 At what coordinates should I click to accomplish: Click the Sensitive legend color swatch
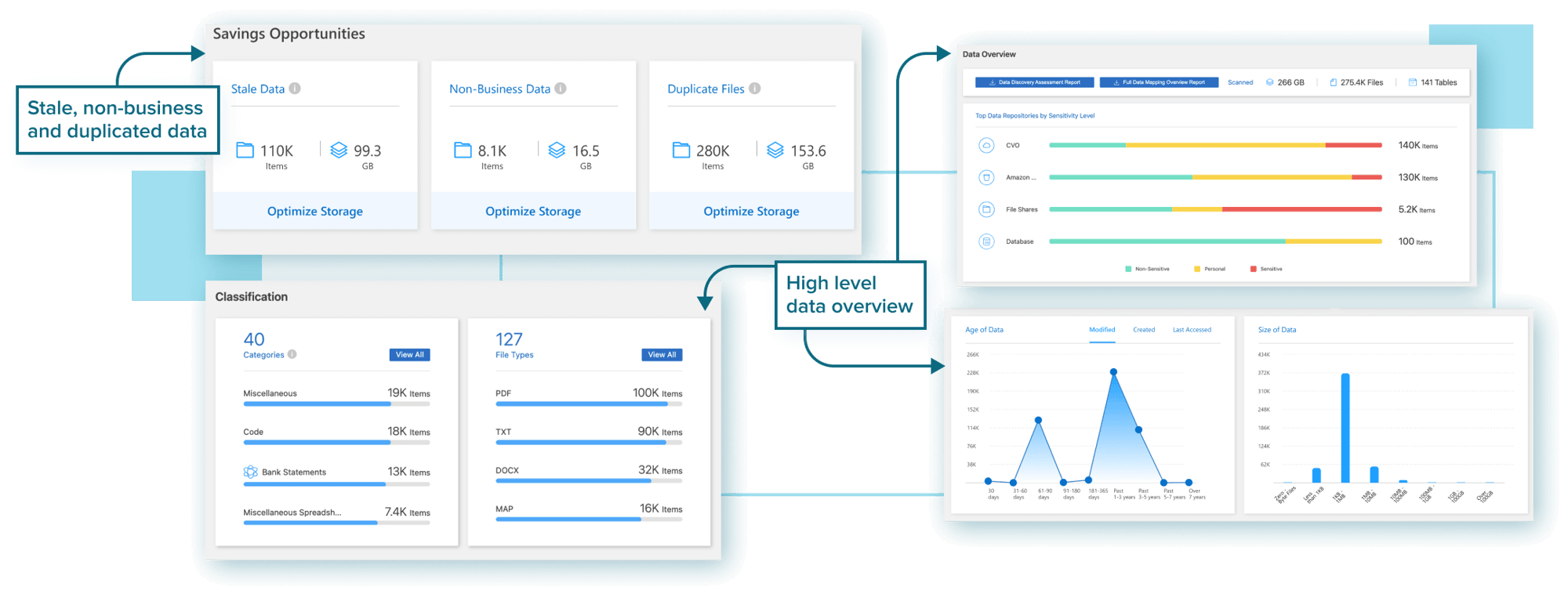tap(1253, 269)
